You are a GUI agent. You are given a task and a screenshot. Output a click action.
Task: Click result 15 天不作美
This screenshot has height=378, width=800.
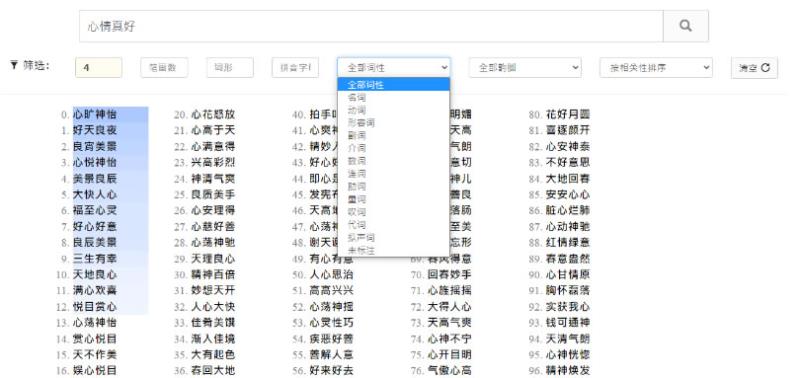click(x=95, y=355)
